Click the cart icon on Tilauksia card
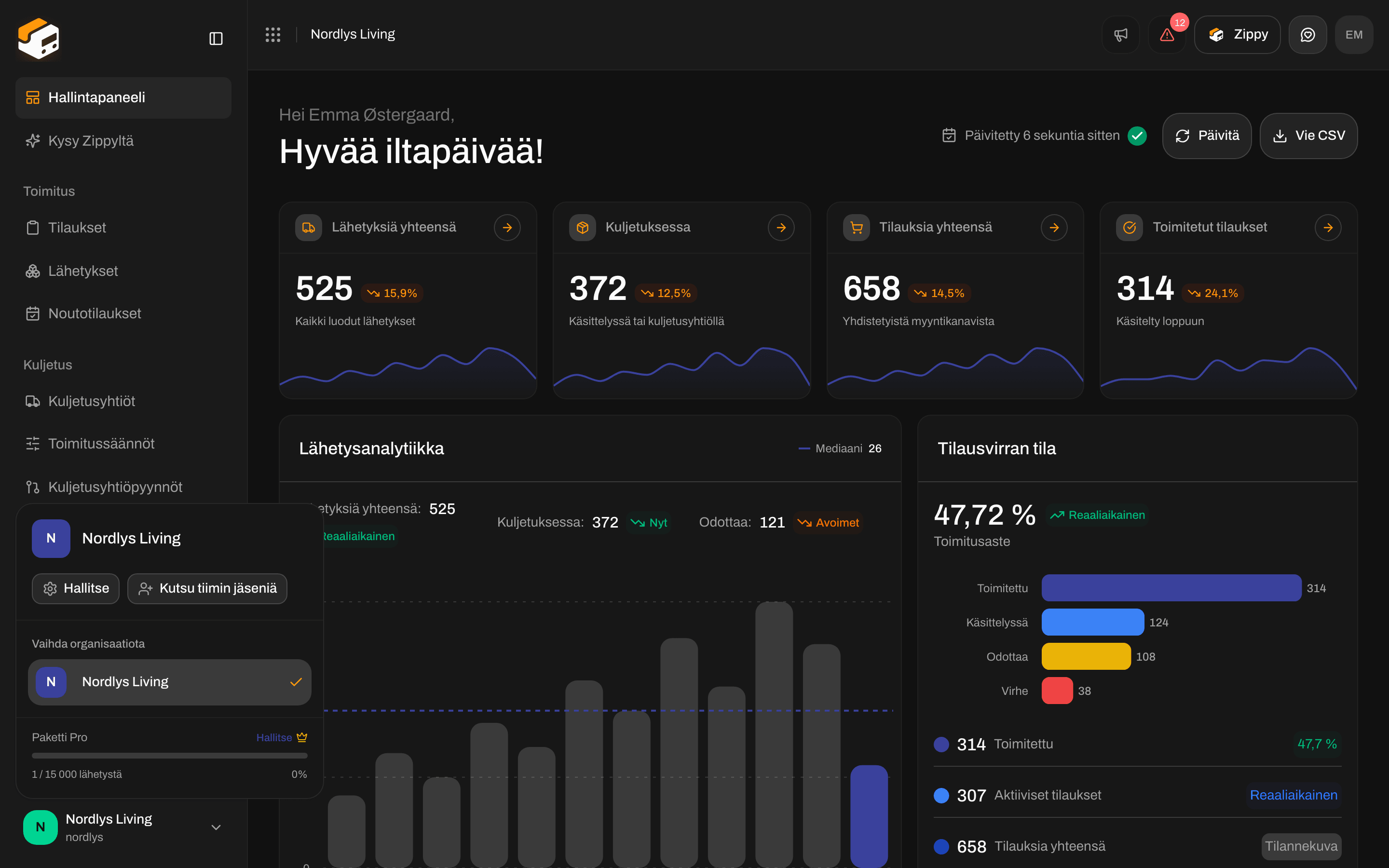The height and width of the screenshot is (868, 1389). pyautogui.click(x=857, y=227)
